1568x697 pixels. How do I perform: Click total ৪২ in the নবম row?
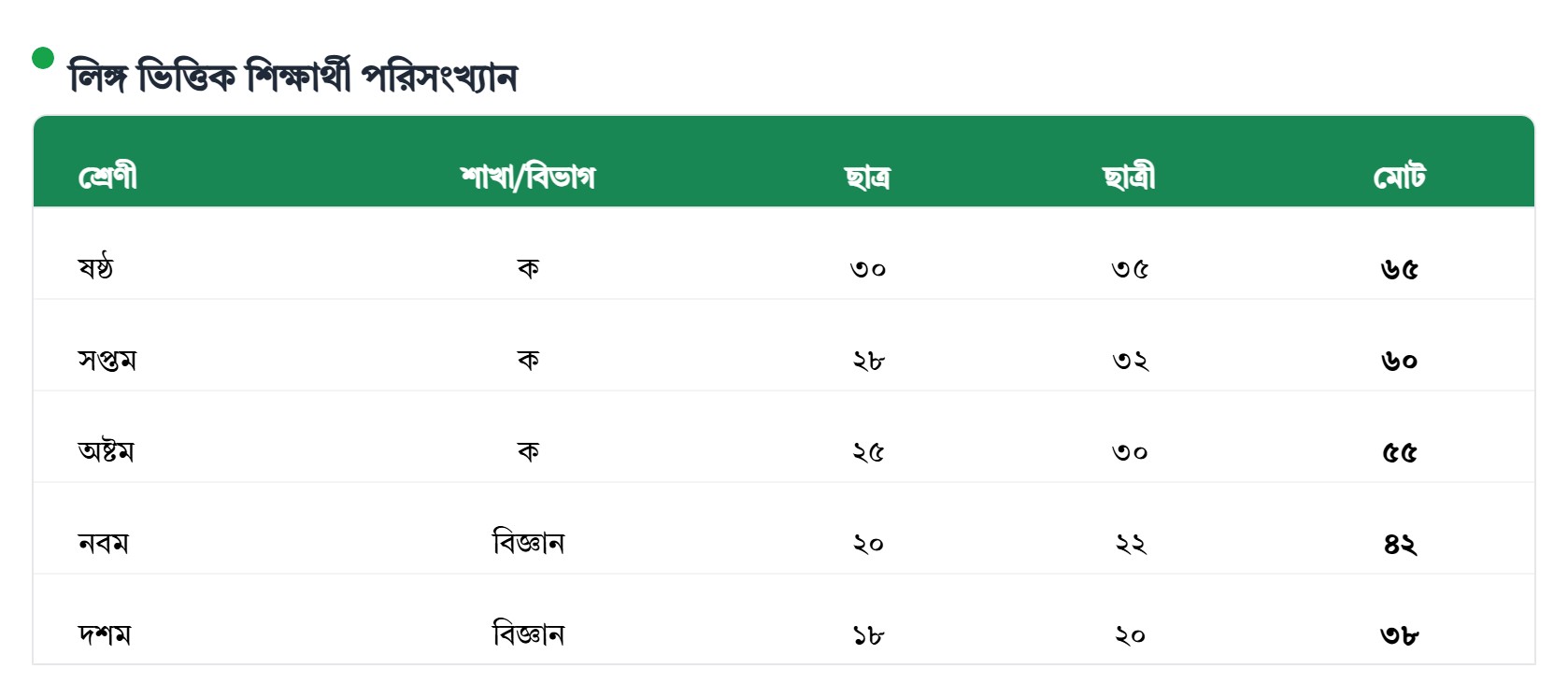point(1399,544)
